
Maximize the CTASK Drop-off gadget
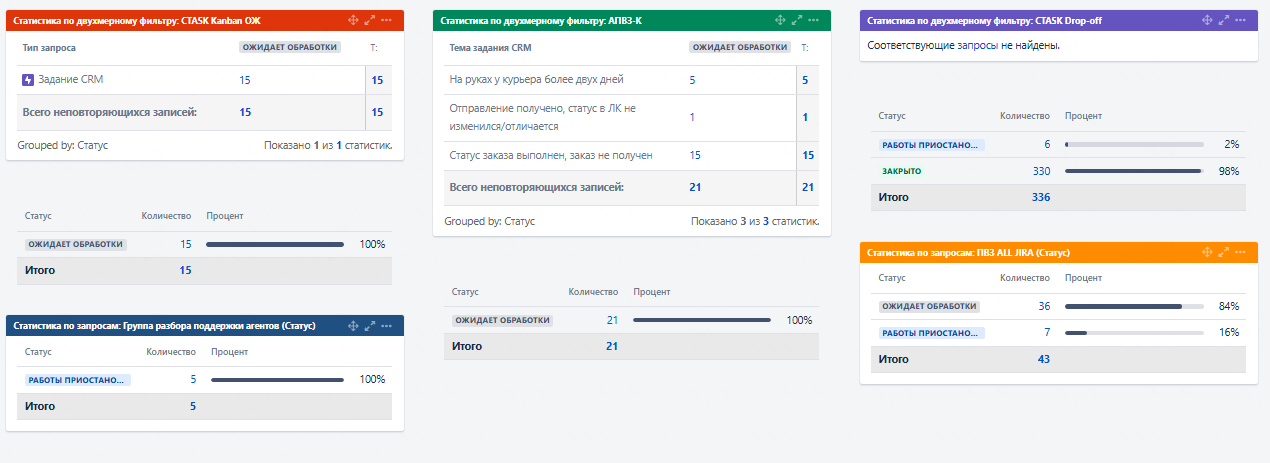coord(1224,20)
